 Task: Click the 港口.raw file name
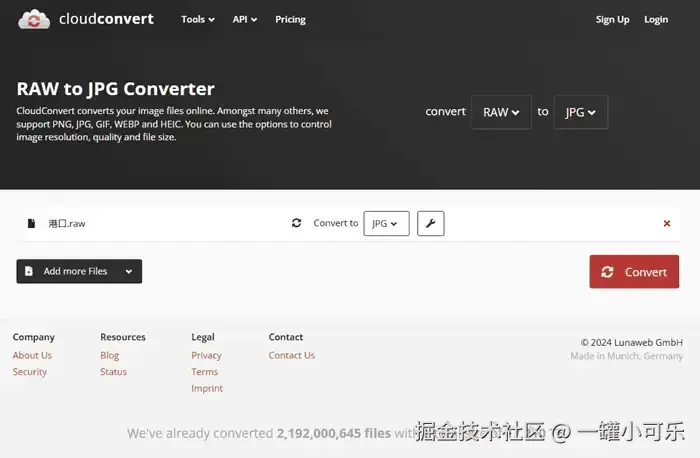coord(67,223)
